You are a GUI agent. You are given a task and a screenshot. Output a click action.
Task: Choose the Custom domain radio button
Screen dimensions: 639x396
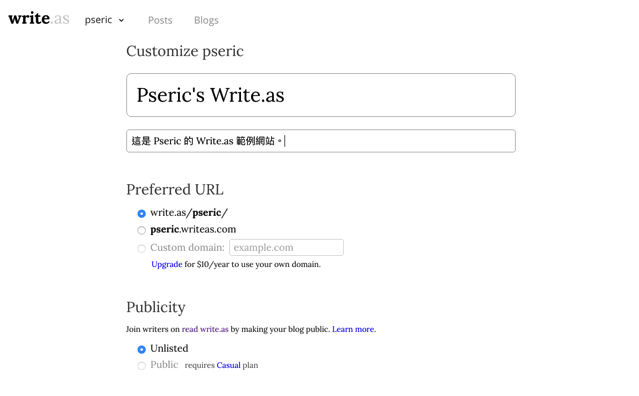click(x=141, y=248)
